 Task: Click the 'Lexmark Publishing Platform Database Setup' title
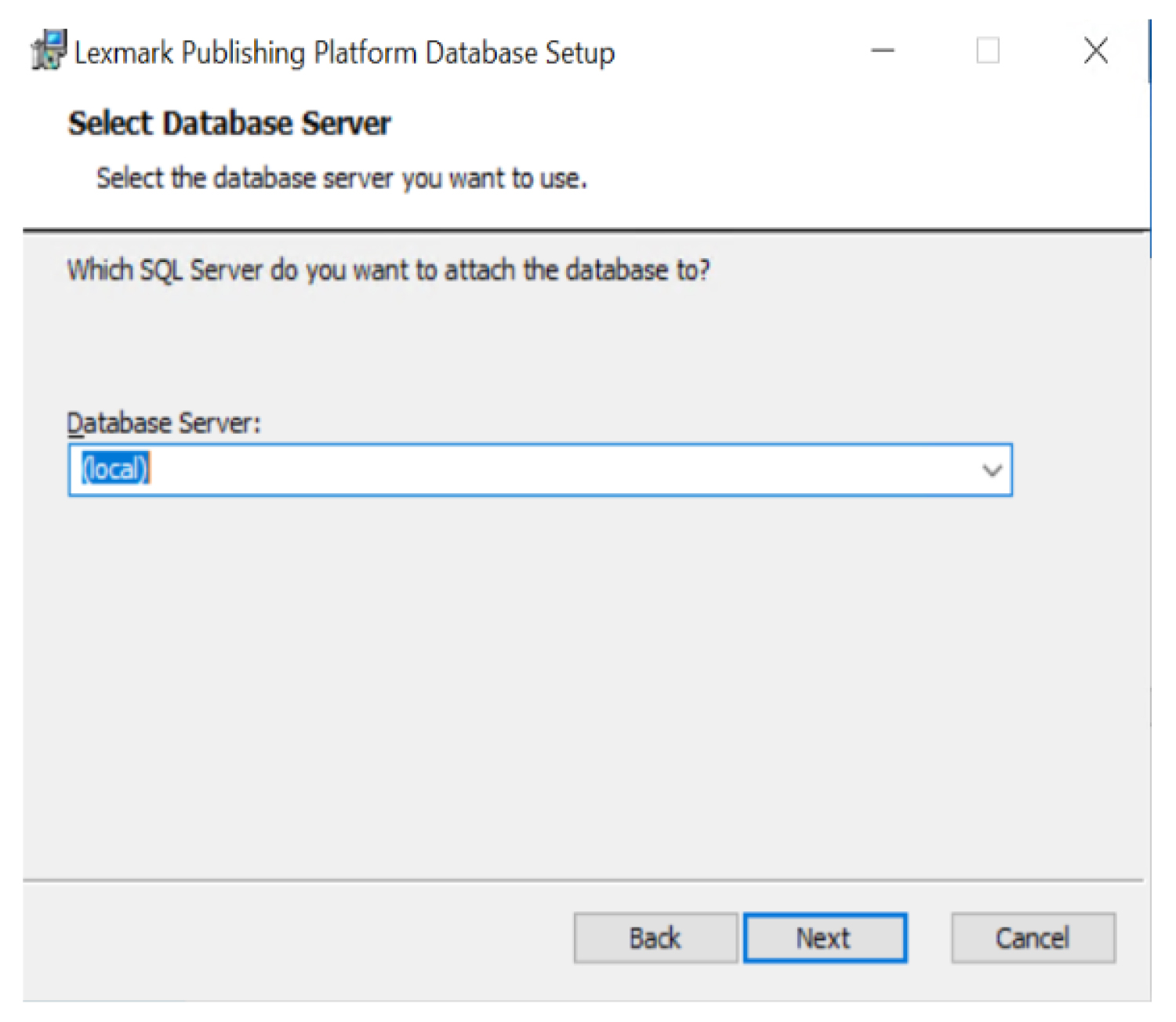coord(344,53)
